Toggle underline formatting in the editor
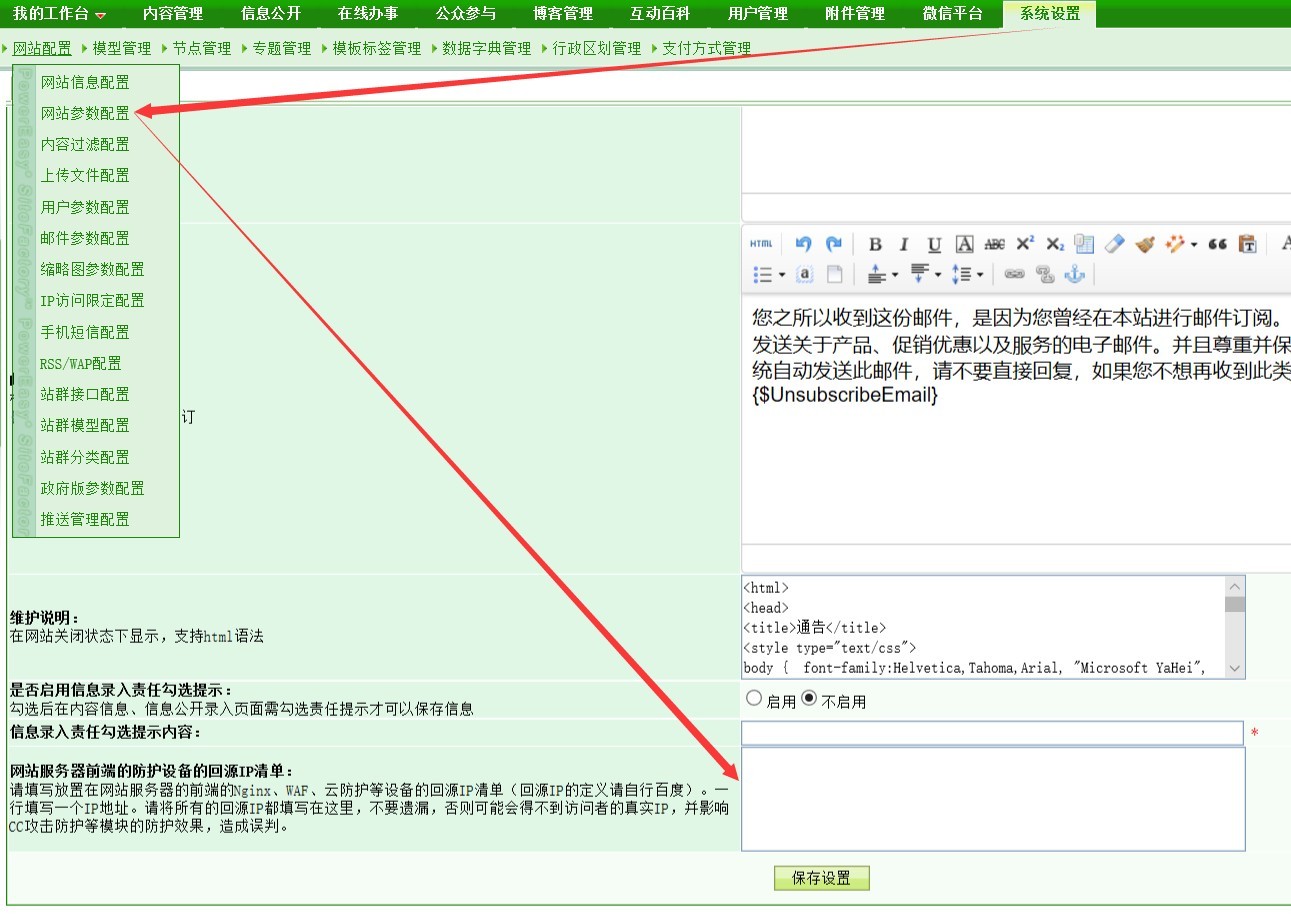 click(934, 244)
